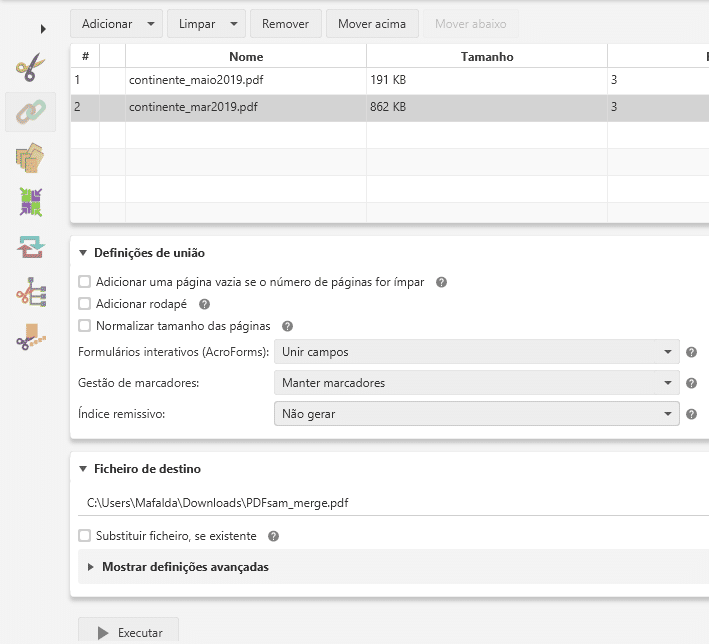Expand Mostrar definições avançadas
This screenshot has height=644, width=709.
coord(185,567)
